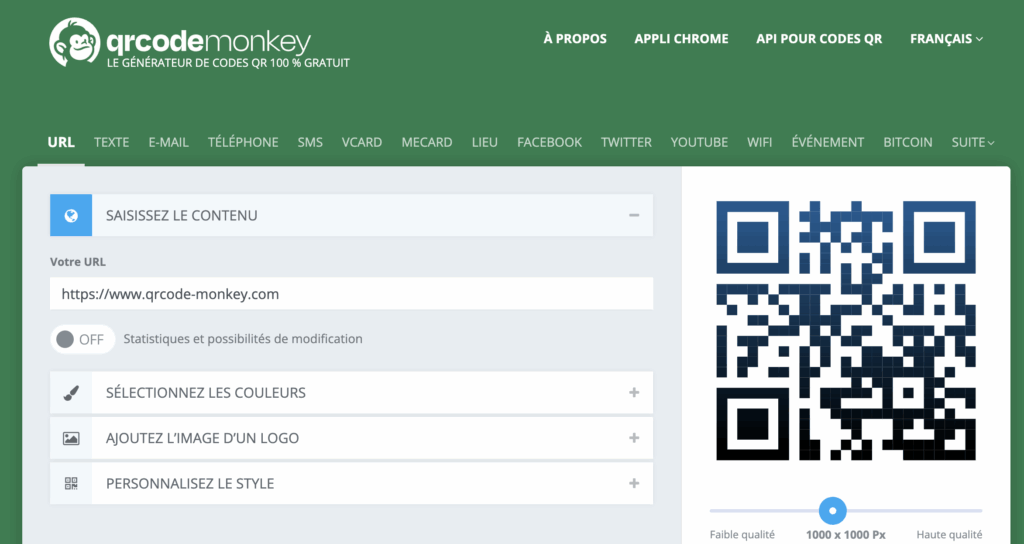Click the Faible qualité label
This screenshot has width=1024, height=544.
click(743, 535)
